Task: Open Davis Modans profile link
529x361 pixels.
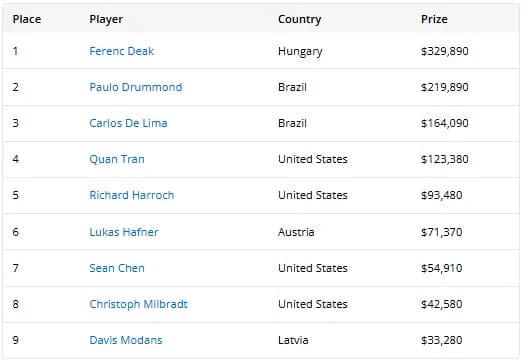Action: [x=126, y=340]
